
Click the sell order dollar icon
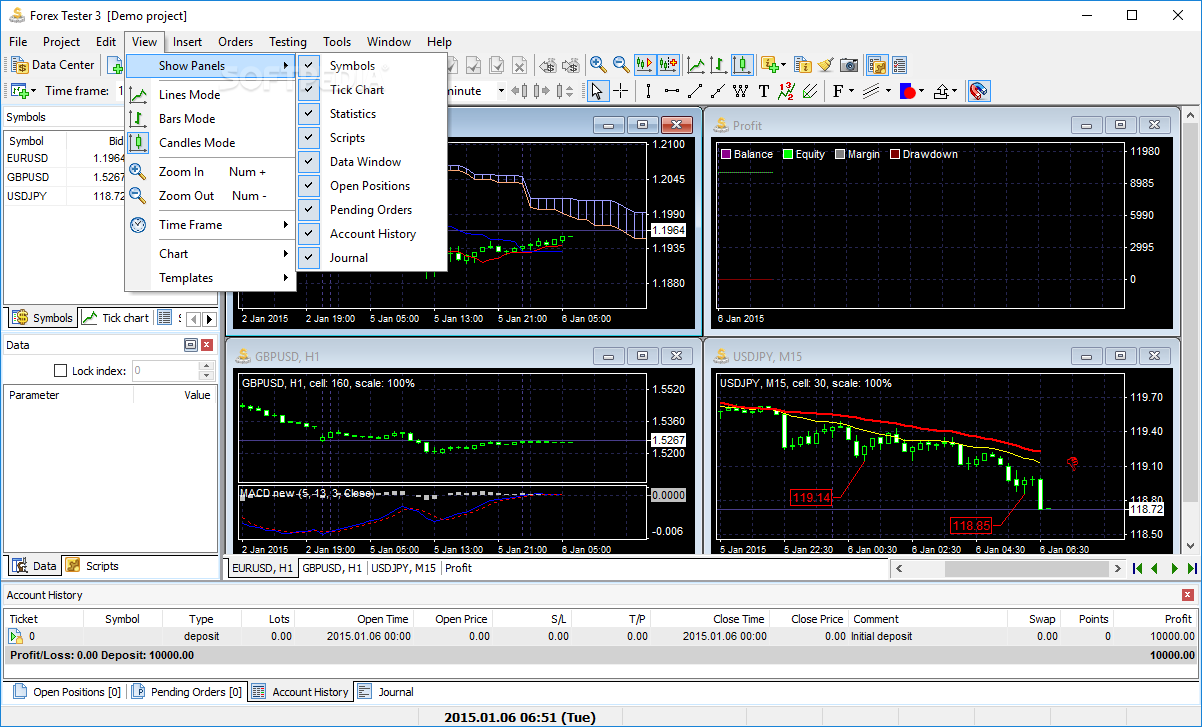click(x=571, y=65)
